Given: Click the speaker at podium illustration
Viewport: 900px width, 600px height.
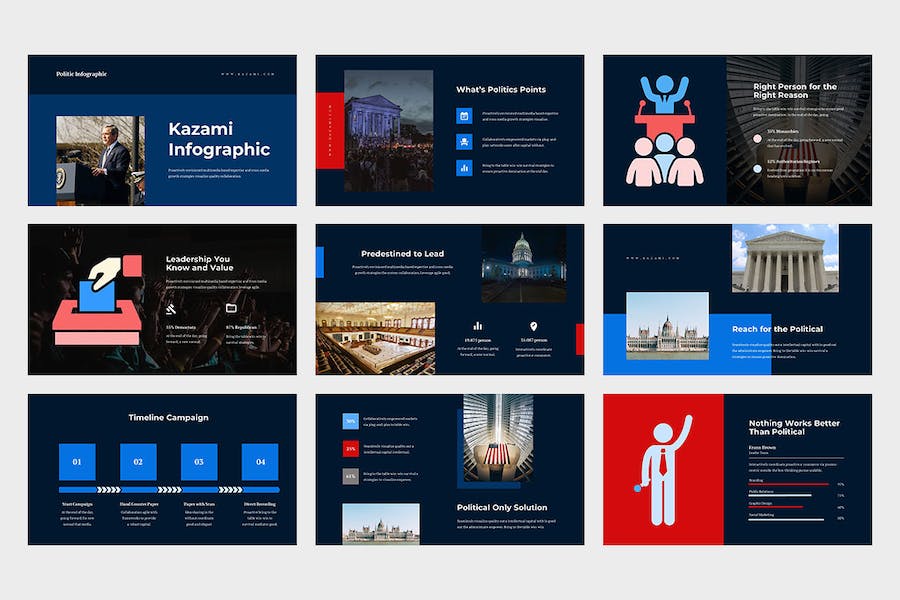Looking at the screenshot, I should [664, 130].
